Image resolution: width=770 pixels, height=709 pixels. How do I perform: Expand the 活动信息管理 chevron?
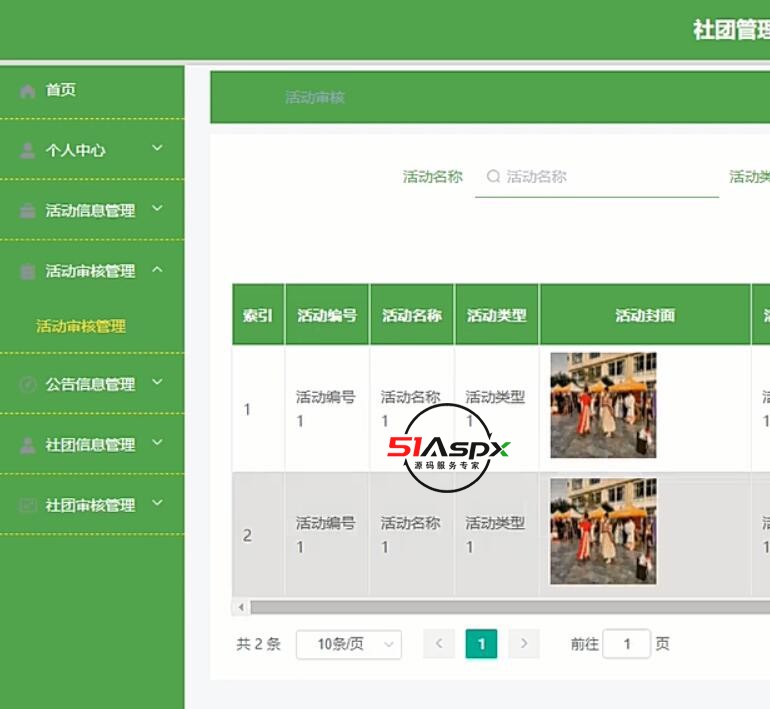click(x=157, y=209)
